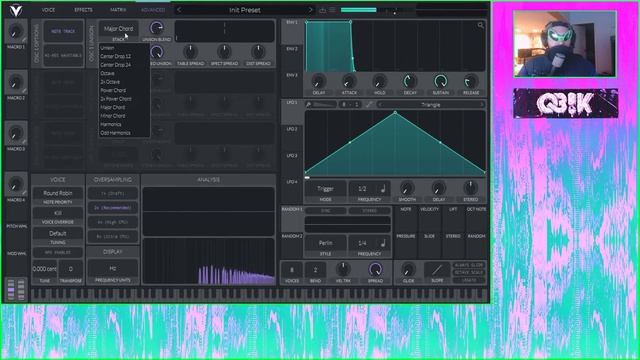Select the ENV 1 tab
This screenshot has width=640, height=360.
click(292, 31)
